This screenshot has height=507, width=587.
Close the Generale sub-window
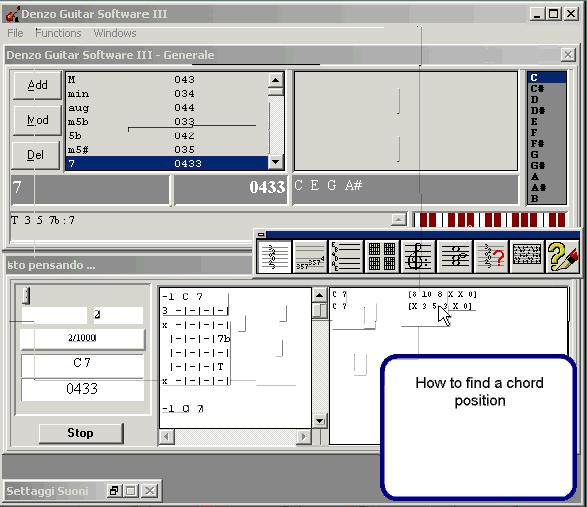568,55
